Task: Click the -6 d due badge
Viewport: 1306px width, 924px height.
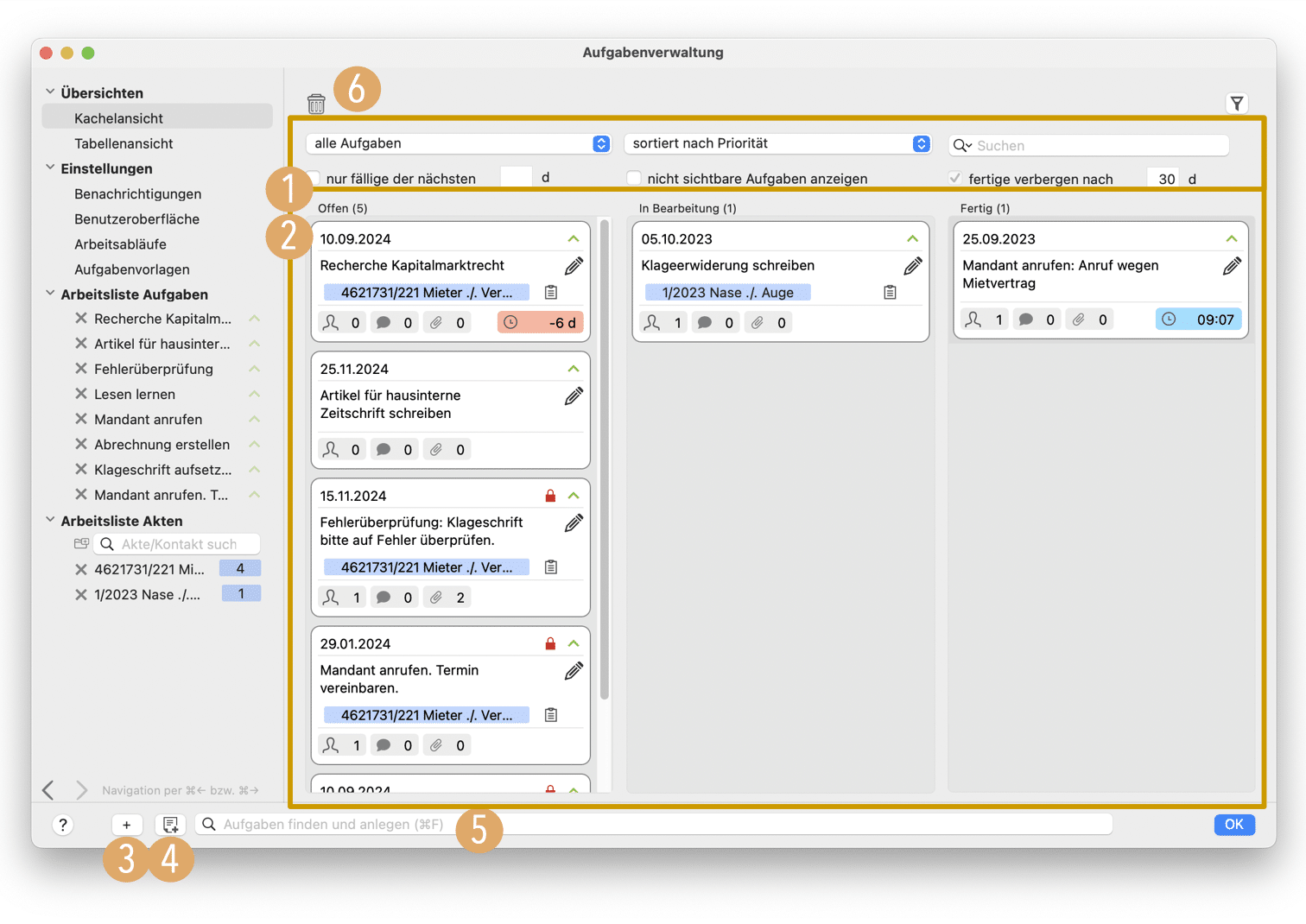Action: pos(541,323)
